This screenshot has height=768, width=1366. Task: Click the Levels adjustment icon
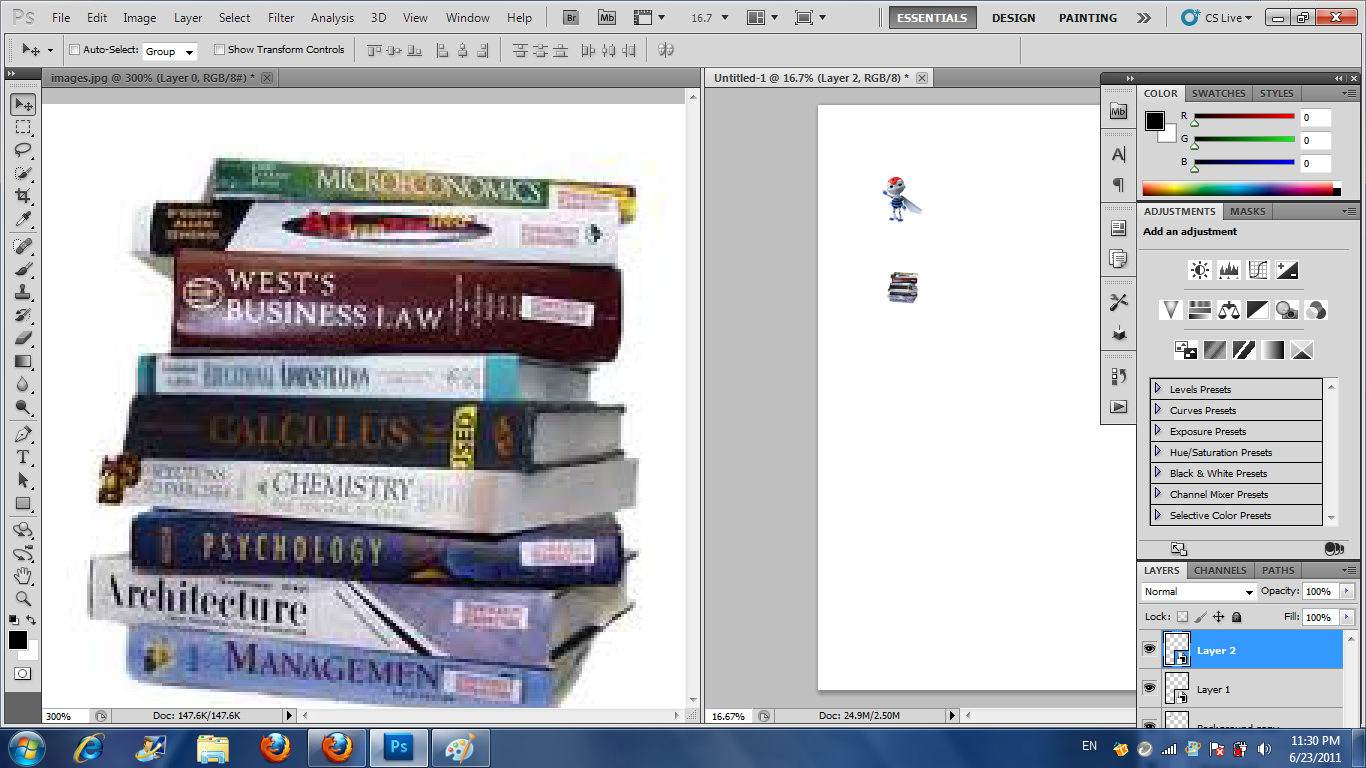(1229, 270)
